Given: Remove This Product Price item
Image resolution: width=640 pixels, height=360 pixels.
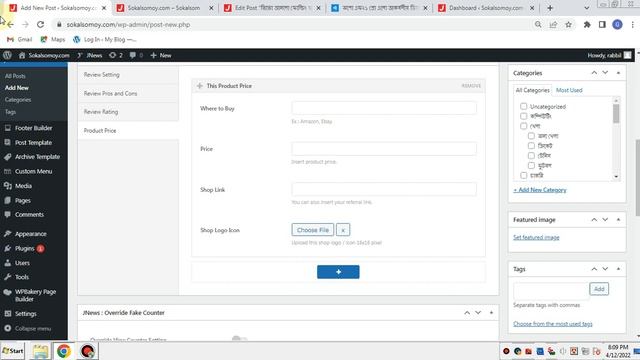Looking at the screenshot, I should click(x=471, y=86).
